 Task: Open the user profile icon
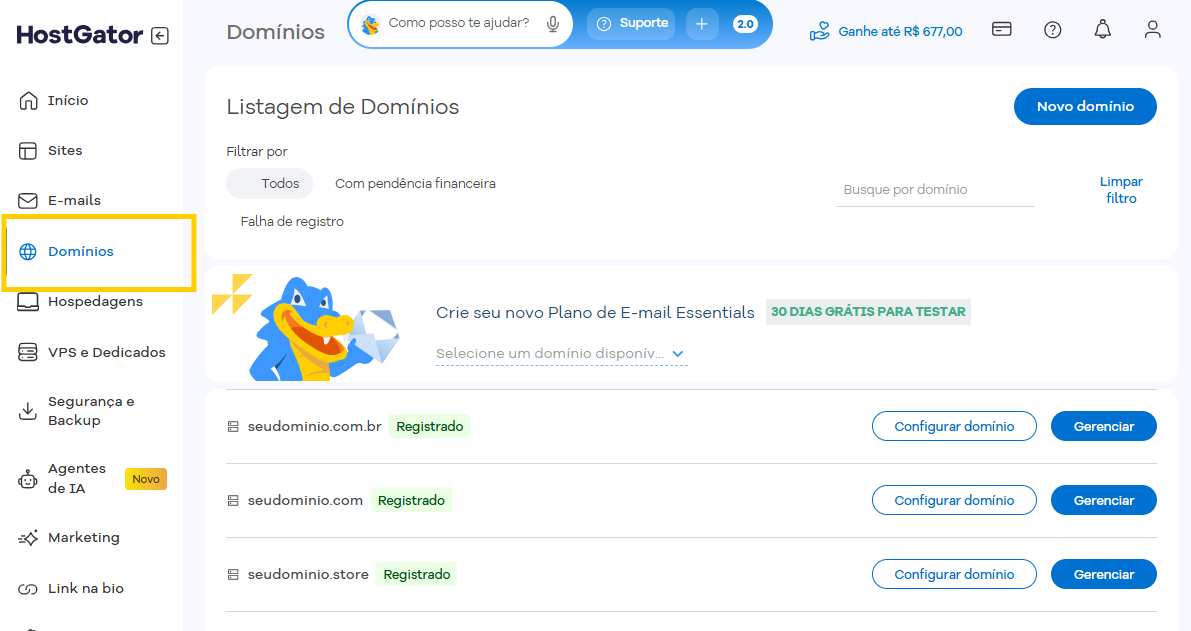coord(1152,30)
